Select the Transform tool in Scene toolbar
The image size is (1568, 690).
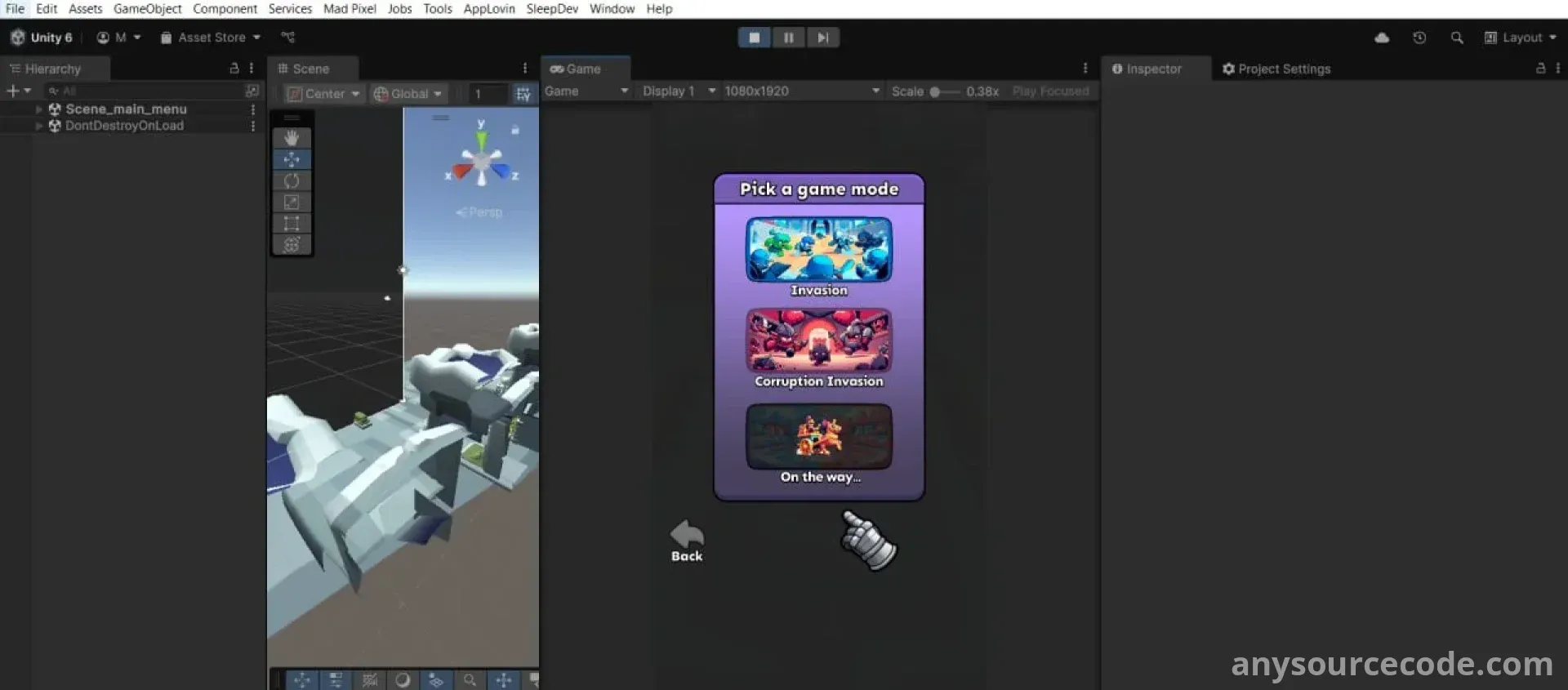coord(292,244)
